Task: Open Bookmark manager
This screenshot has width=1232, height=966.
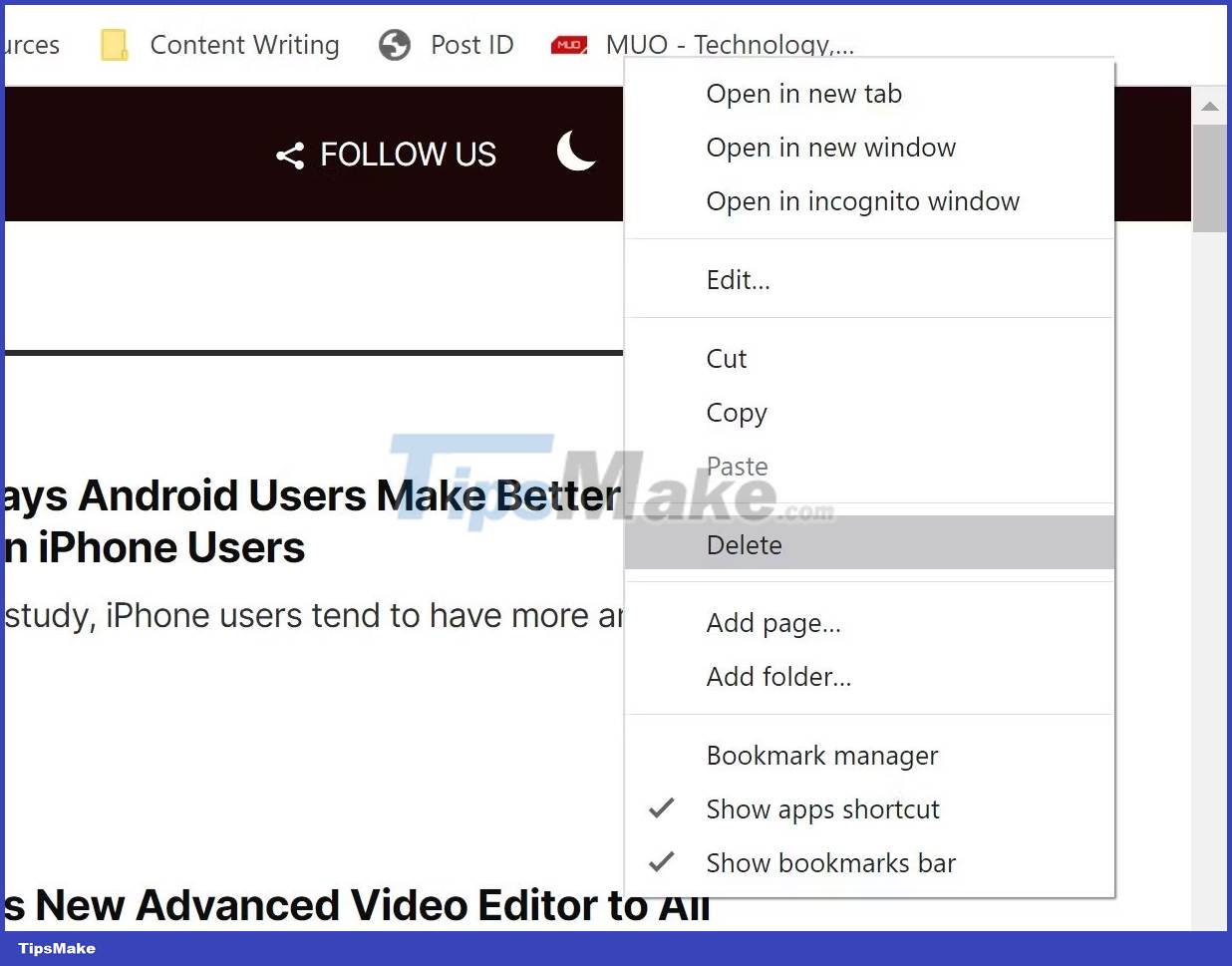Action: (821, 755)
